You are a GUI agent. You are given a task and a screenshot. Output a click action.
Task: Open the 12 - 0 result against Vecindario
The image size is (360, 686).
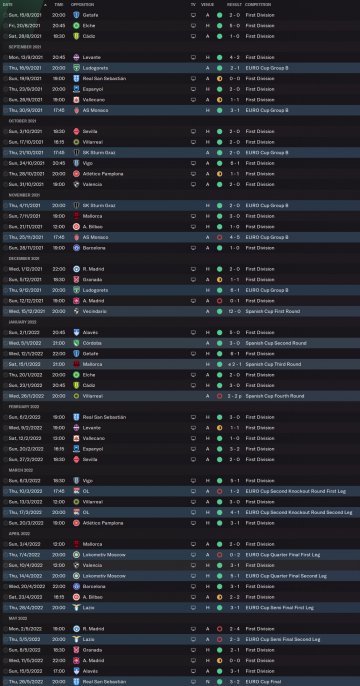point(233,312)
